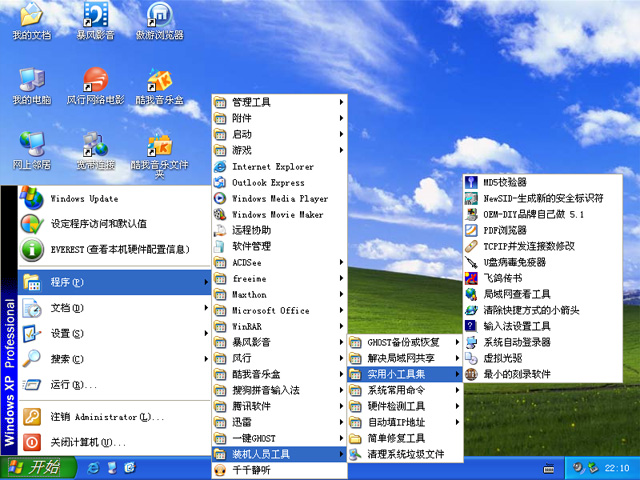Click the taskbar clock showing 22:10
The height and width of the screenshot is (480, 640).
pos(616,468)
